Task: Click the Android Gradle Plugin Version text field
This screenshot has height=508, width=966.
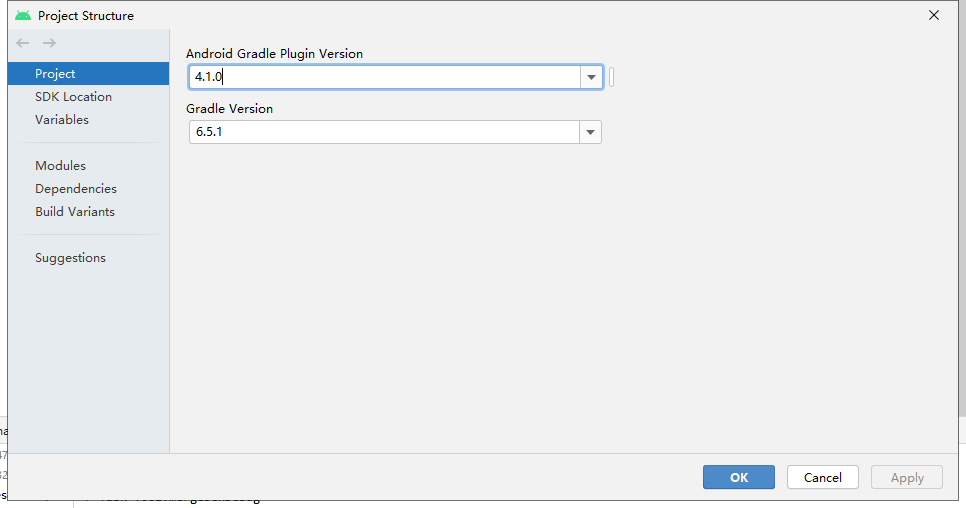Action: [x=384, y=77]
